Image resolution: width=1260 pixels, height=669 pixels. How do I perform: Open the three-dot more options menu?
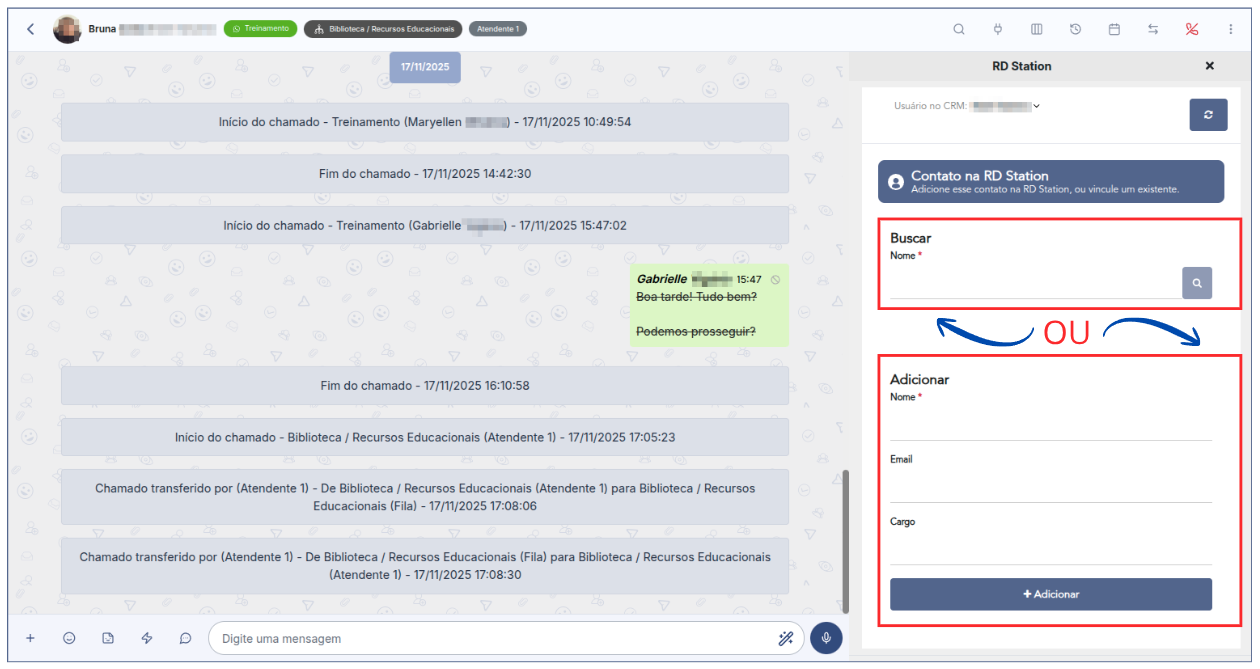point(1231,29)
